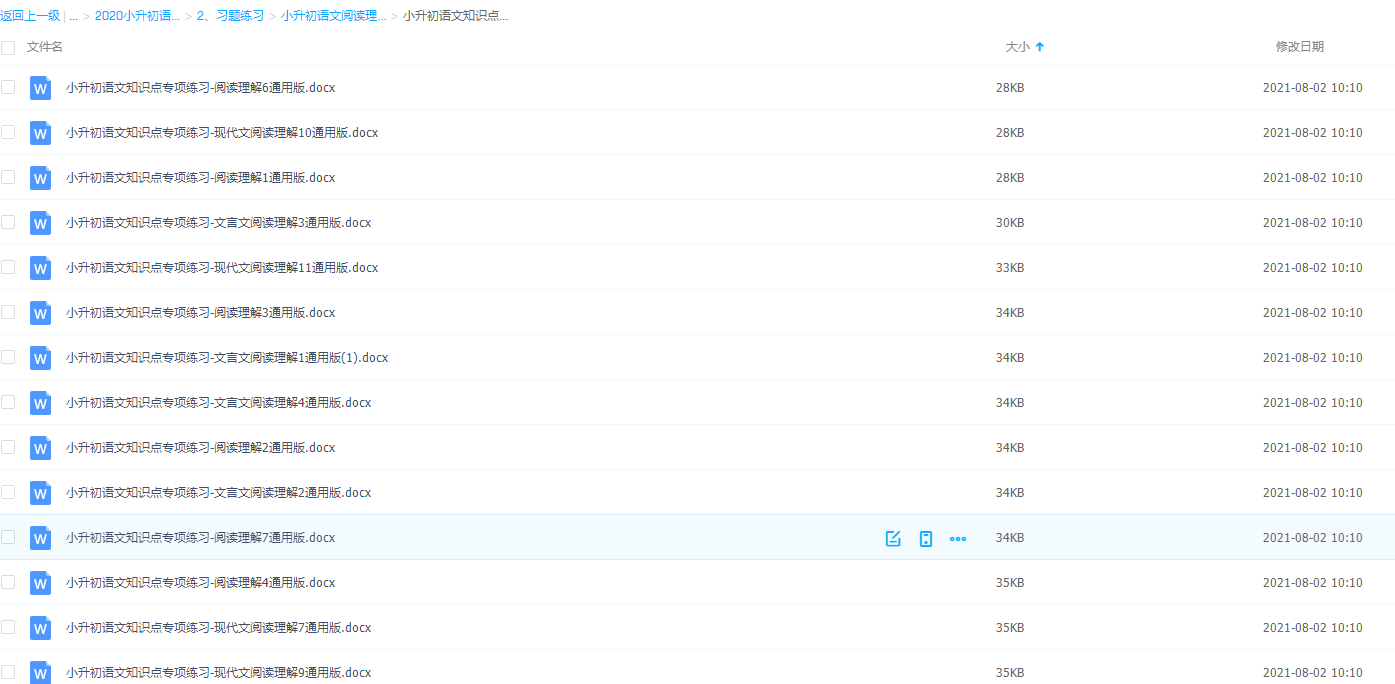The width and height of the screenshot is (1395, 684).
Task: Click the Word icon for 文言文阅读理解4通用版.docx
Action: (x=40, y=403)
